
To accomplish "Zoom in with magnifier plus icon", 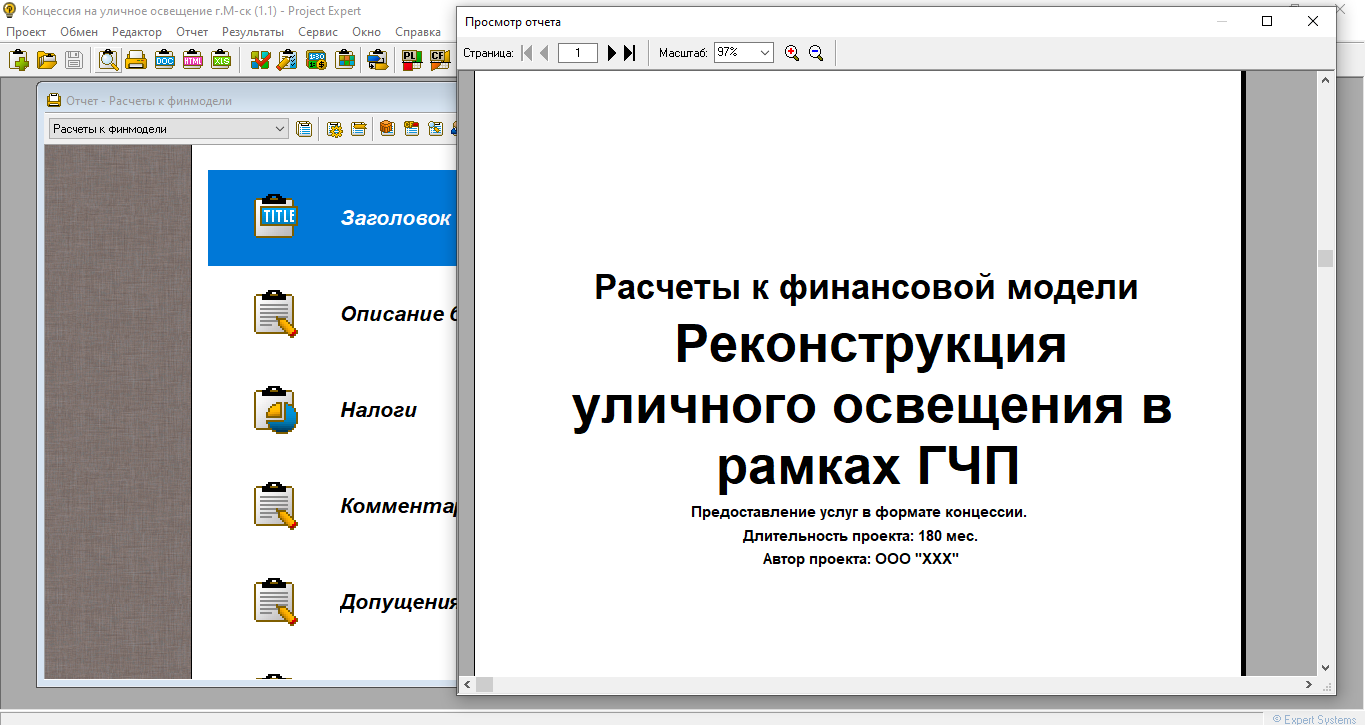I will 792,53.
